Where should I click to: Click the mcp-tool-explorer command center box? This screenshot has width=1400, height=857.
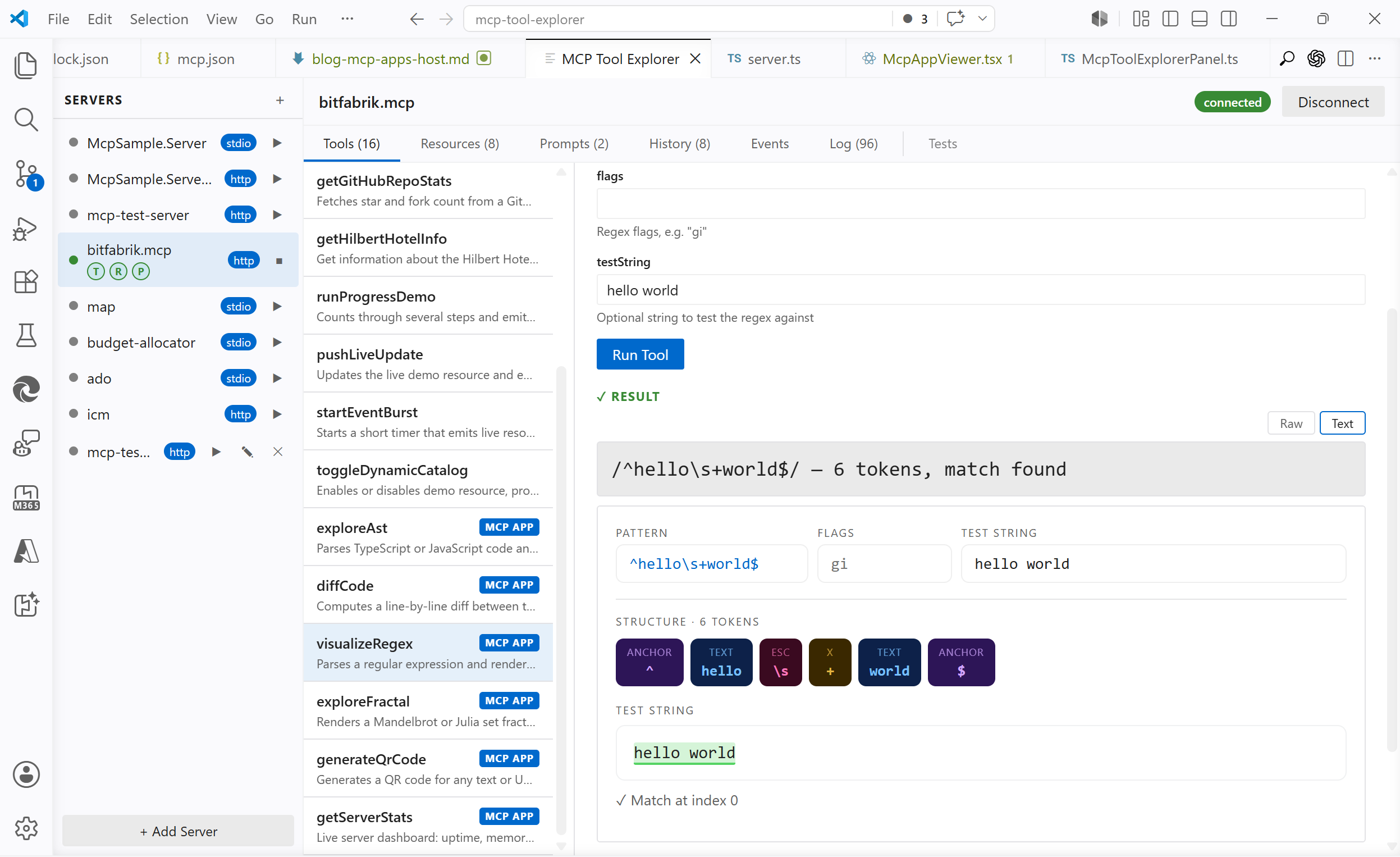point(679,19)
